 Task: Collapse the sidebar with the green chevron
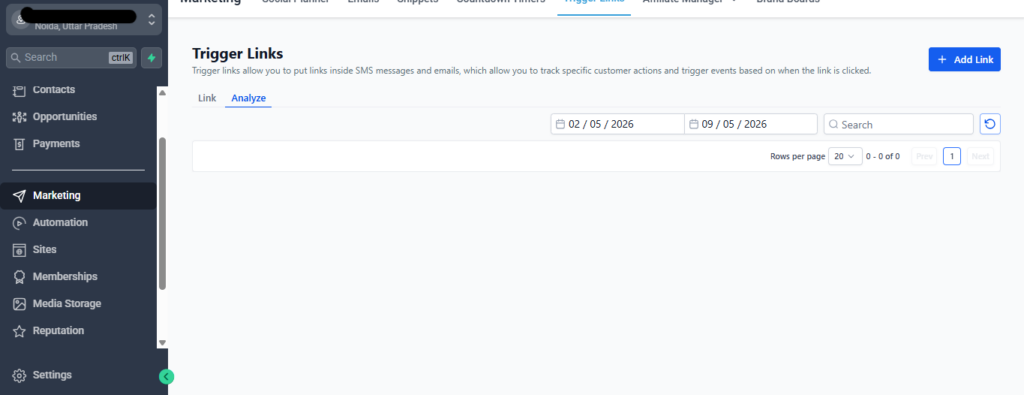tap(167, 377)
